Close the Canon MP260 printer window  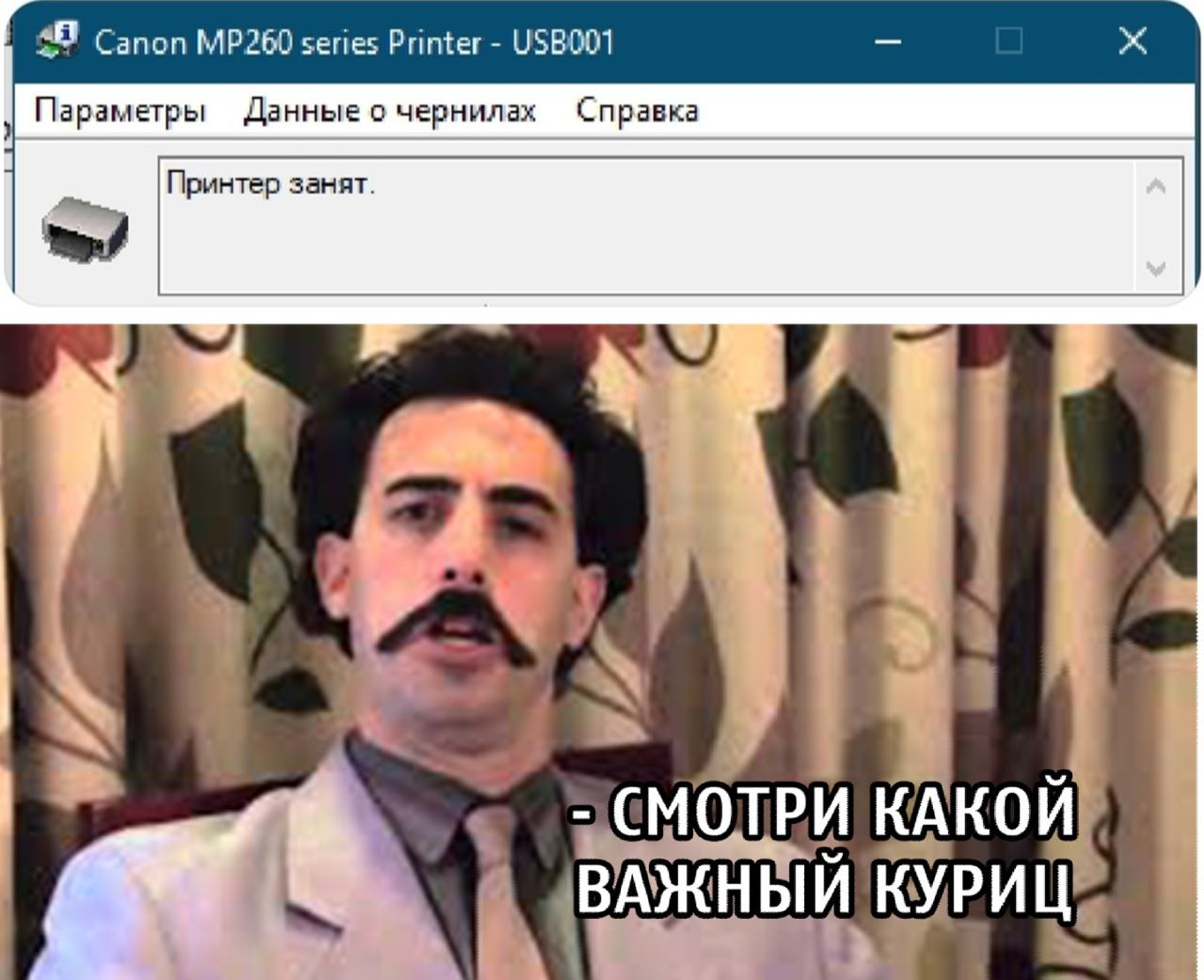coord(1133,41)
